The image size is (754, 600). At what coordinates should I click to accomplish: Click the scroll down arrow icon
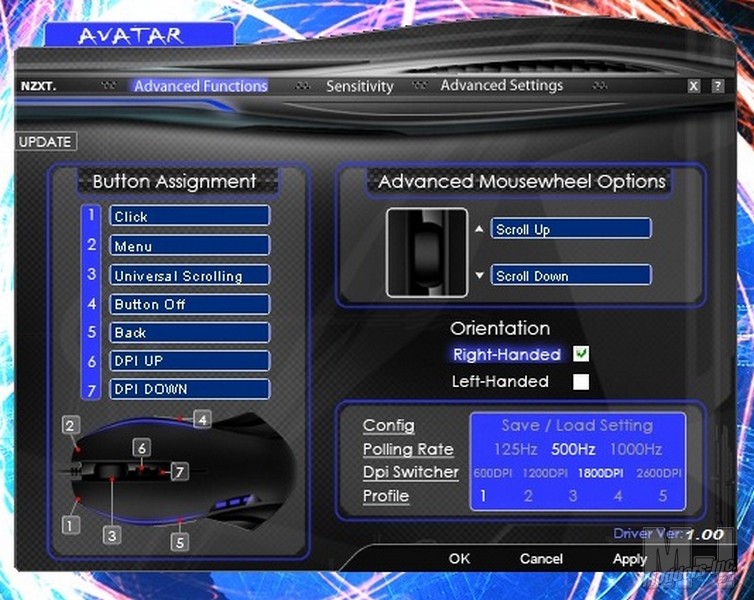pyautogui.click(x=479, y=275)
